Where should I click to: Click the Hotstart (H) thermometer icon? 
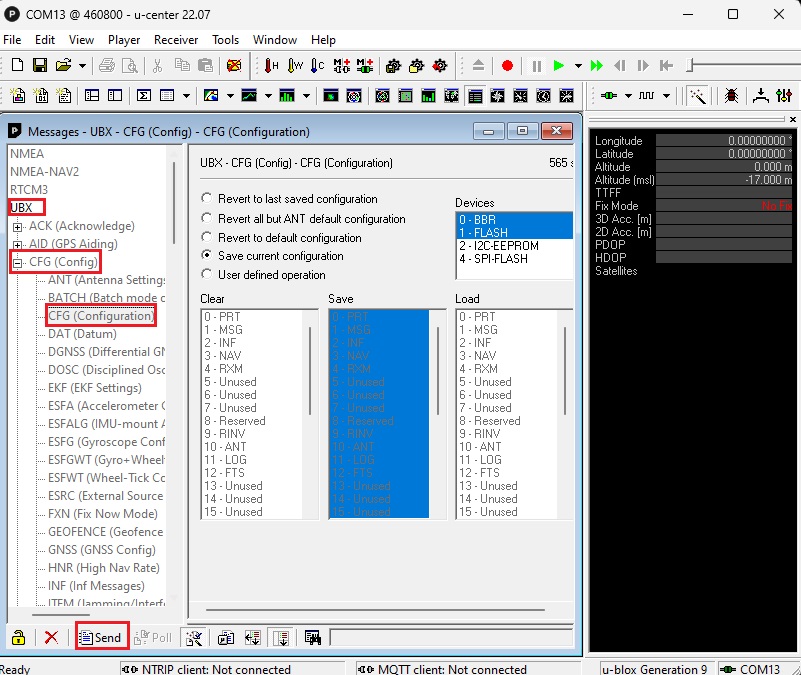[271, 66]
